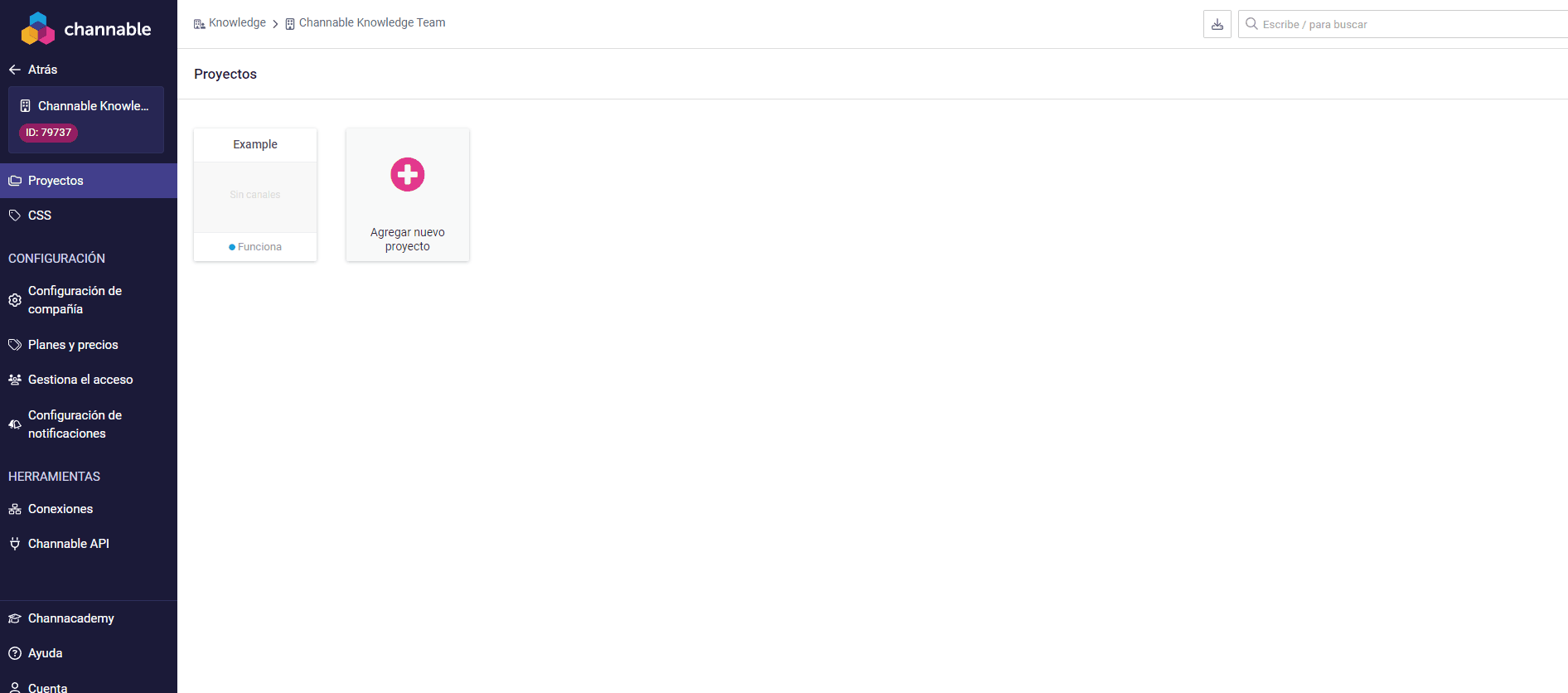
Task: Click the pink plus icon
Action: [x=407, y=175]
